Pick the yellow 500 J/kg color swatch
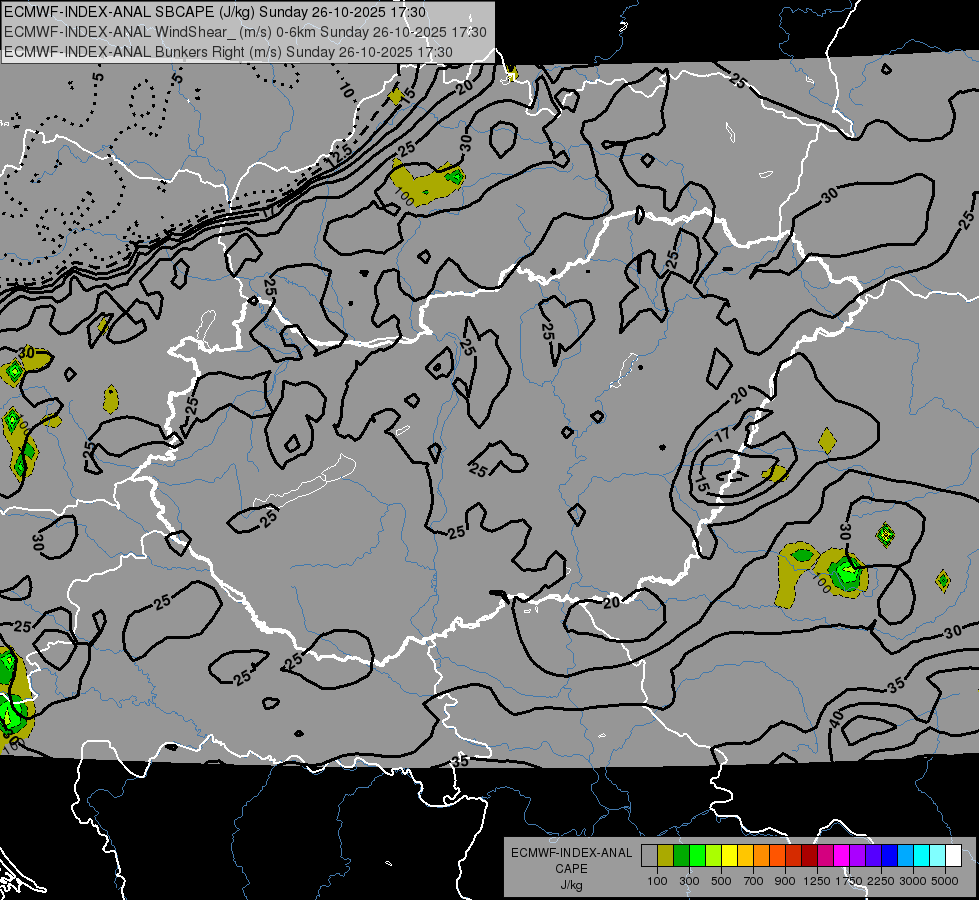This screenshot has height=900, width=979. (730, 855)
